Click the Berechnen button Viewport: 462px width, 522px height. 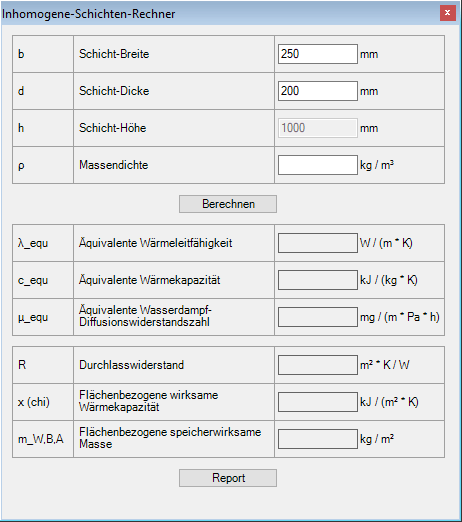click(228, 204)
